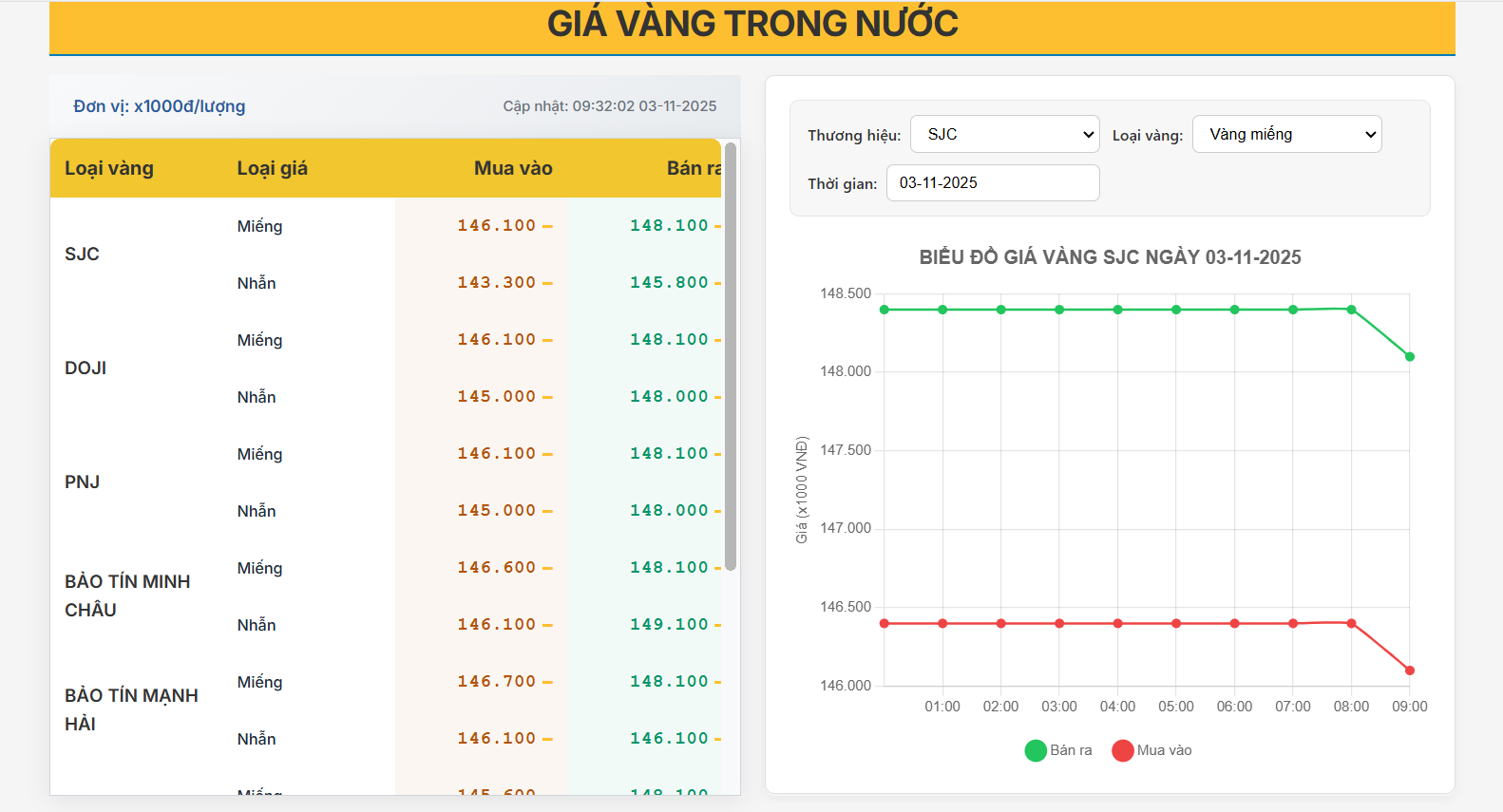The image size is (1503, 812).
Task: Click Bảo Tín Mạnh Hải Miếng buy price 146.700
Action: click(497, 682)
